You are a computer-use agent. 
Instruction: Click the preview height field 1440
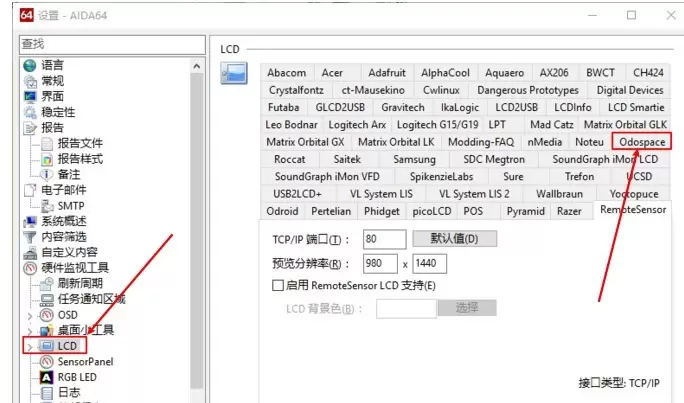point(429,263)
